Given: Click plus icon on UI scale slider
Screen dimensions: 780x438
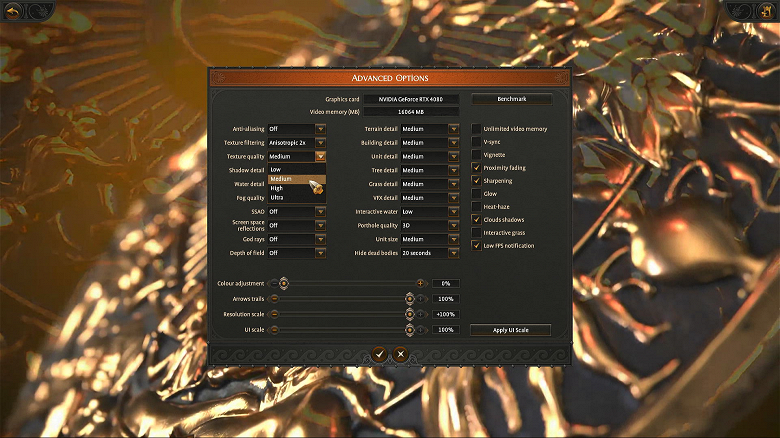Looking at the screenshot, I should [x=420, y=330].
